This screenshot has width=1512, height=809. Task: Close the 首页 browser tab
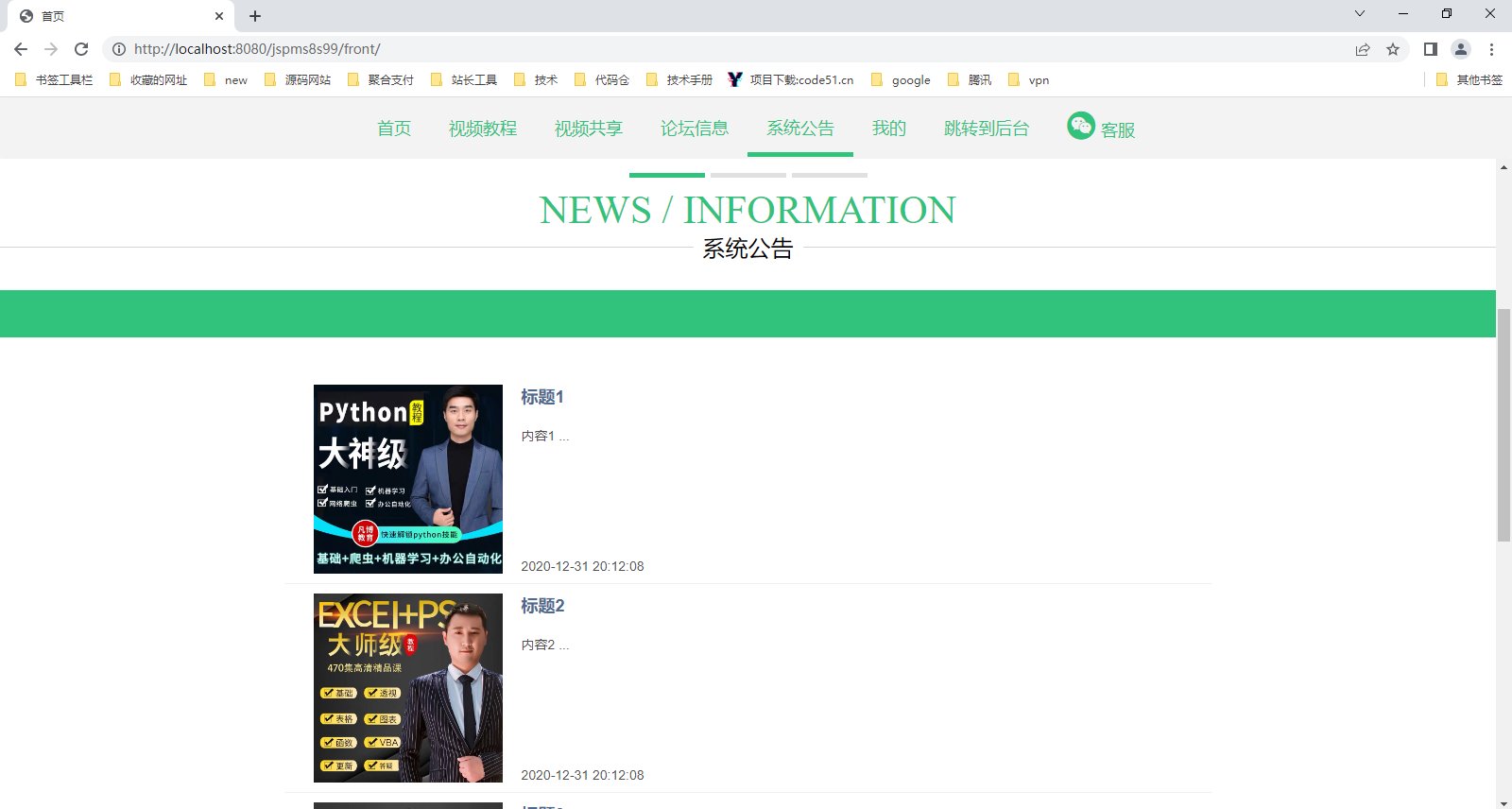pos(219,16)
